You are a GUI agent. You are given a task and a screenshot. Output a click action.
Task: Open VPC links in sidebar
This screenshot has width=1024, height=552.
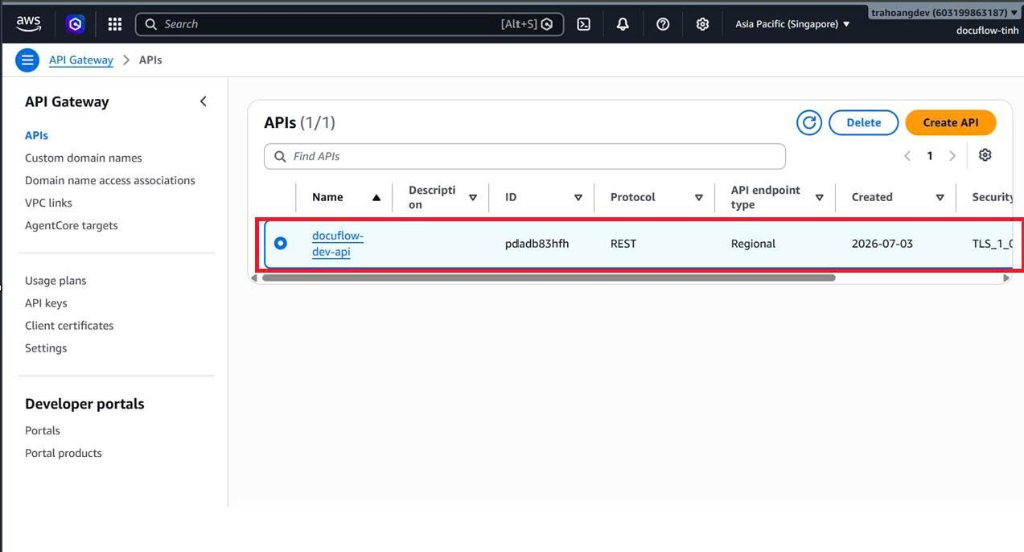click(x=48, y=203)
